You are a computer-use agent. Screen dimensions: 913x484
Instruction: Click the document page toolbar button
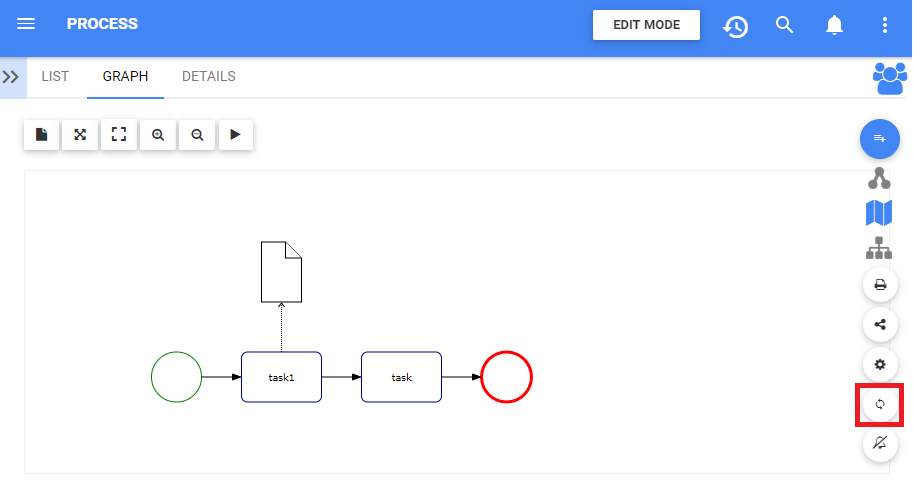[42, 135]
